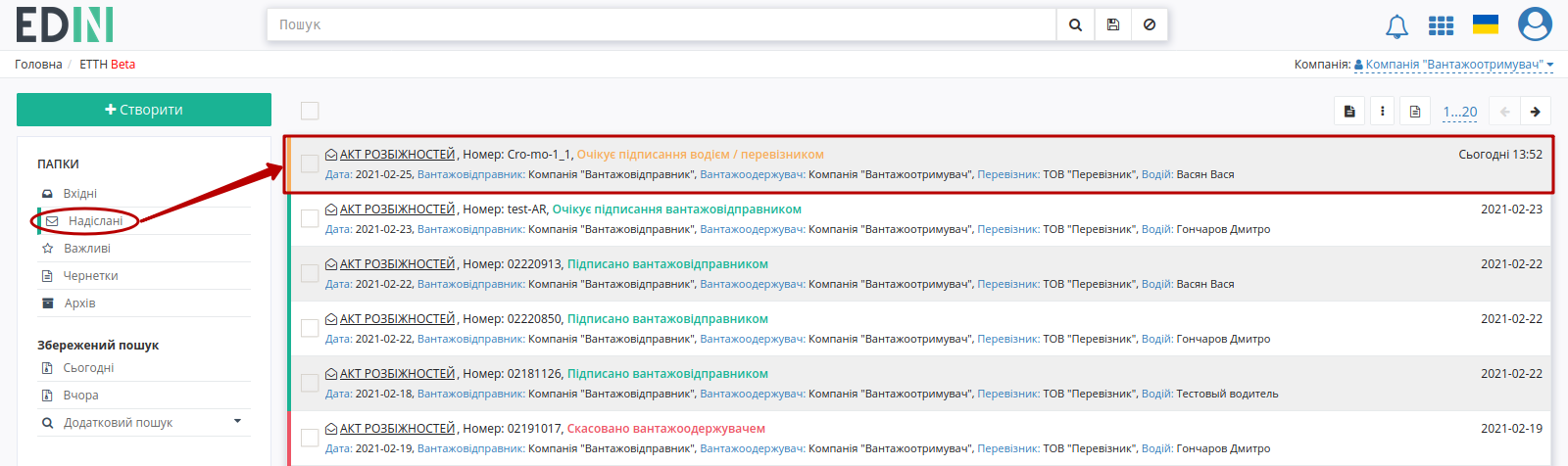Image resolution: width=1568 pixels, height=466 pixels.
Task: Click the Вхідні inbox icon
Action: point(47,194)
